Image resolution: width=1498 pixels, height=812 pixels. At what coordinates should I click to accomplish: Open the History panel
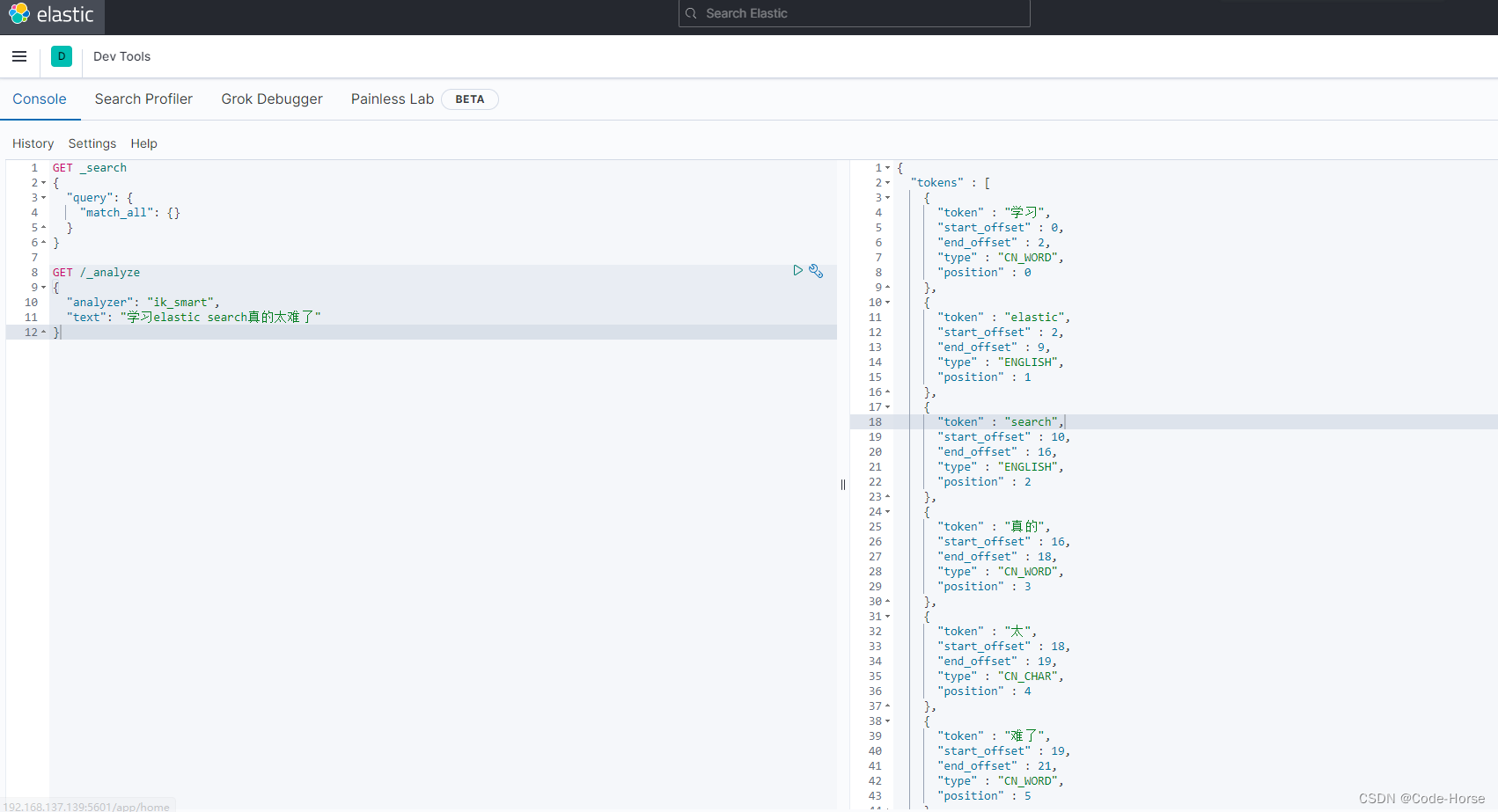click(x=33, y=143)
